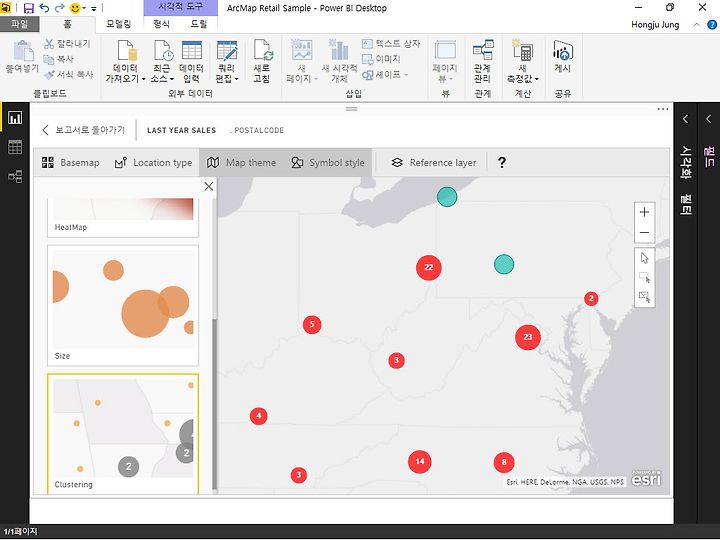Open the smiley feedback icon
The image size is (720, 540).
75,8
